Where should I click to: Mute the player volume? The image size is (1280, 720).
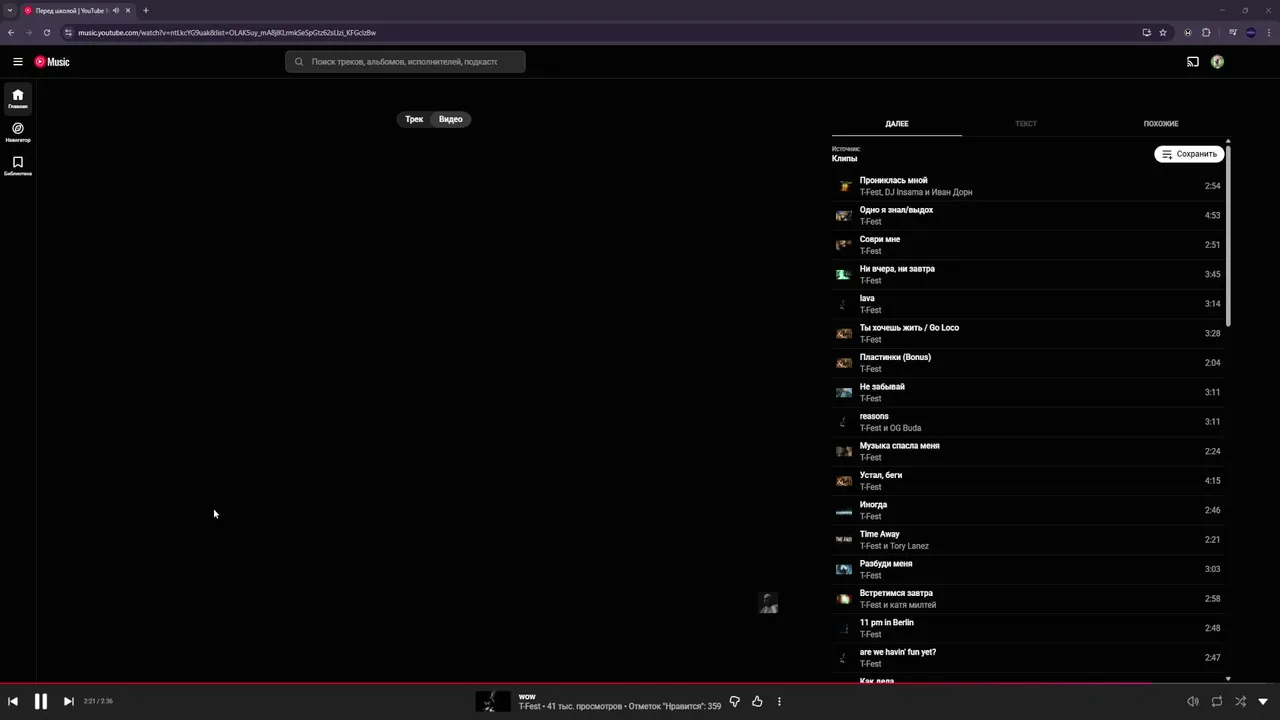click(1192, 702)
